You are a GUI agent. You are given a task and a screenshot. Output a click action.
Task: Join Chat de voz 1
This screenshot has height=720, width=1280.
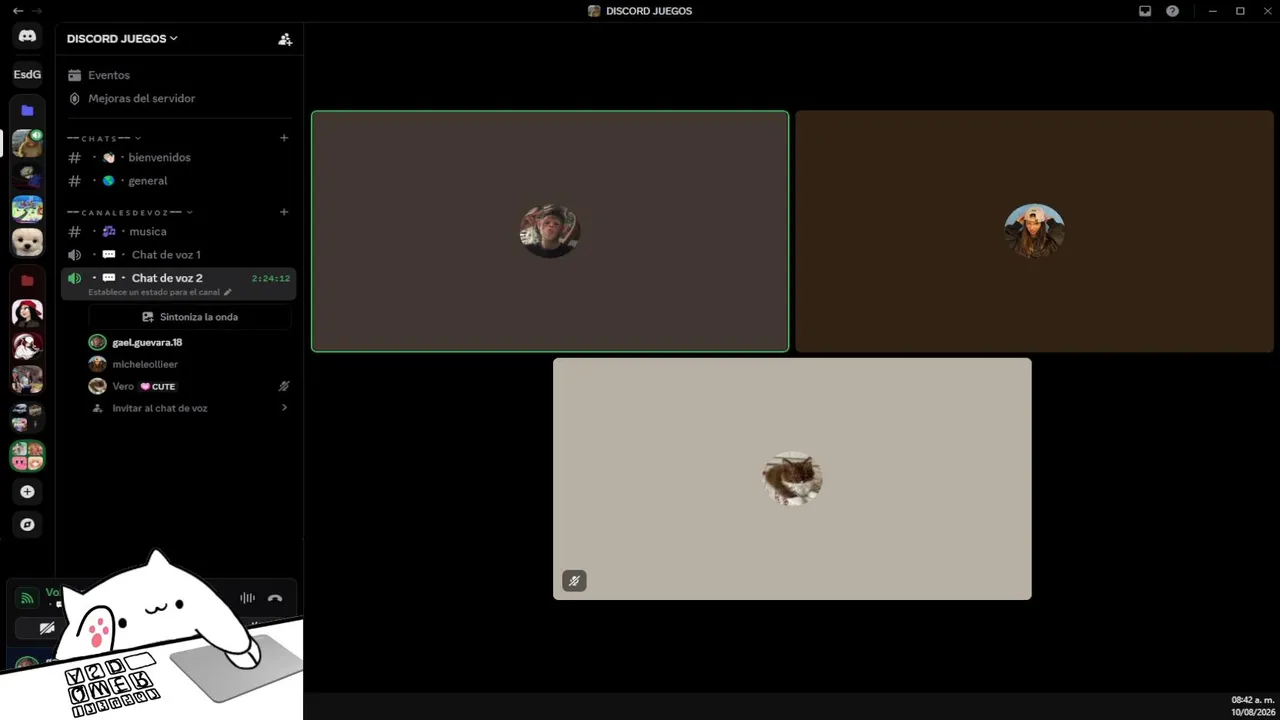[179, 255]
